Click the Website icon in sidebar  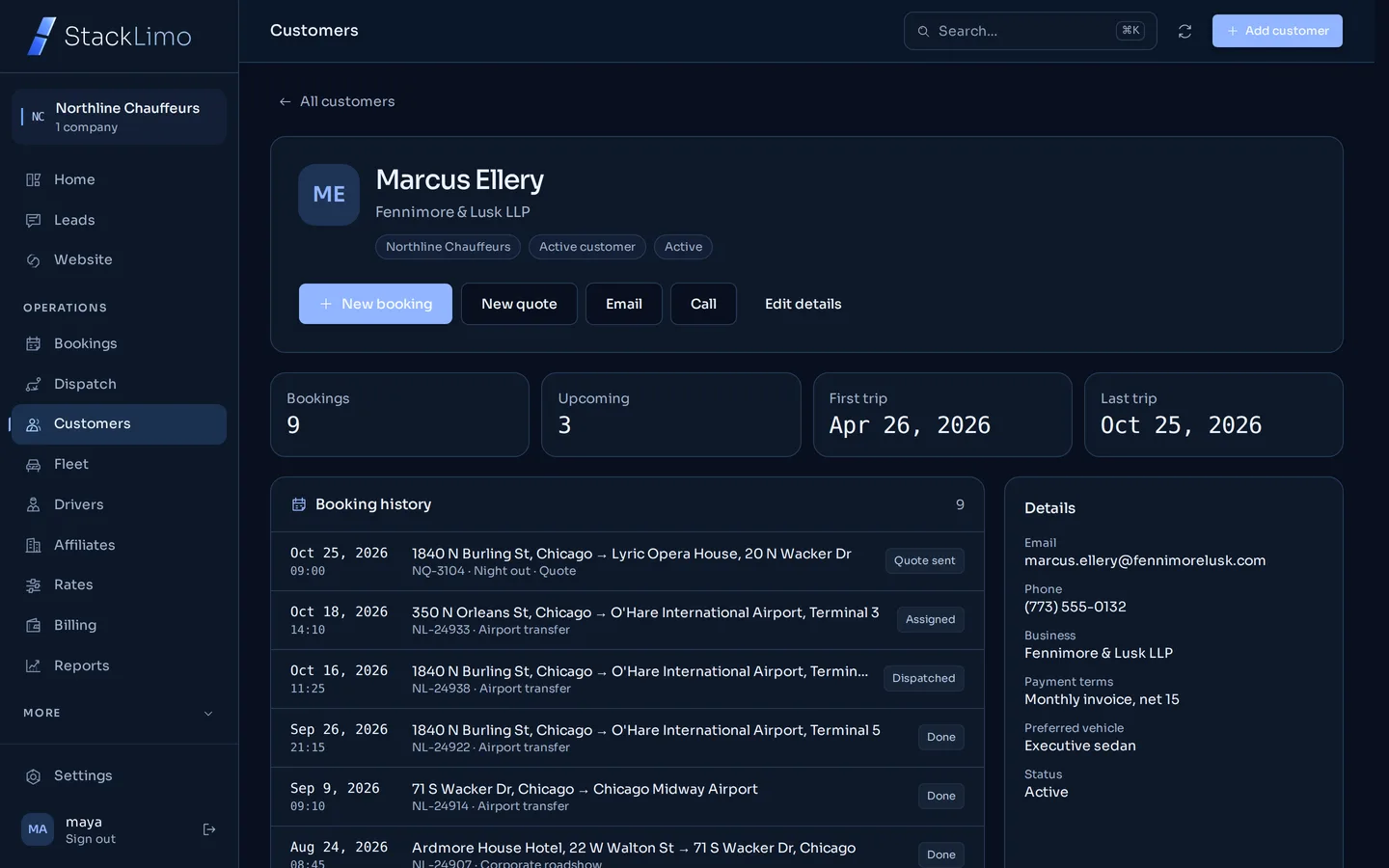(x=33, y=260)
